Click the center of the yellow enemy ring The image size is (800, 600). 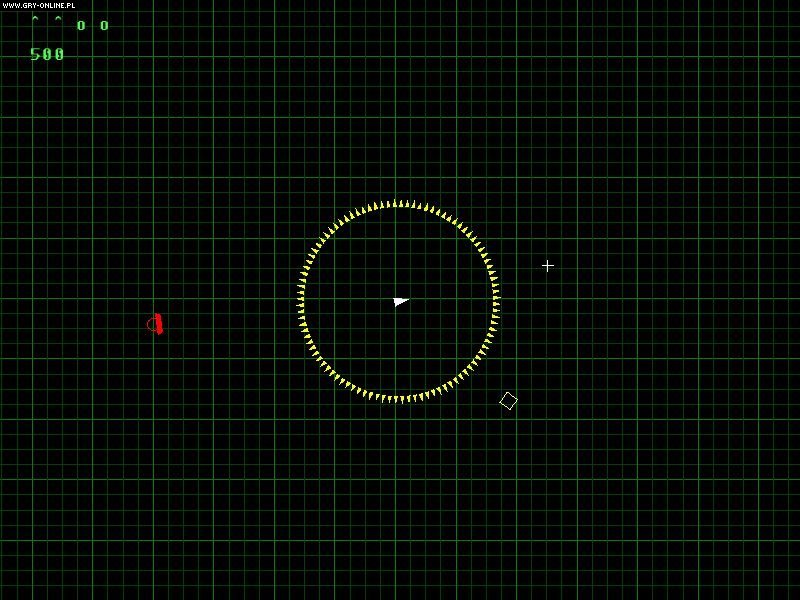coord(397,300)
